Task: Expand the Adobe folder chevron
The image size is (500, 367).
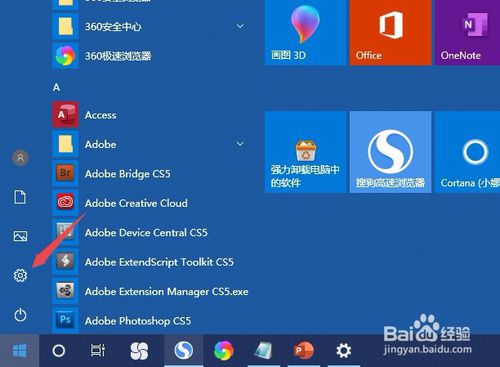Action: (x=240, y=144)
